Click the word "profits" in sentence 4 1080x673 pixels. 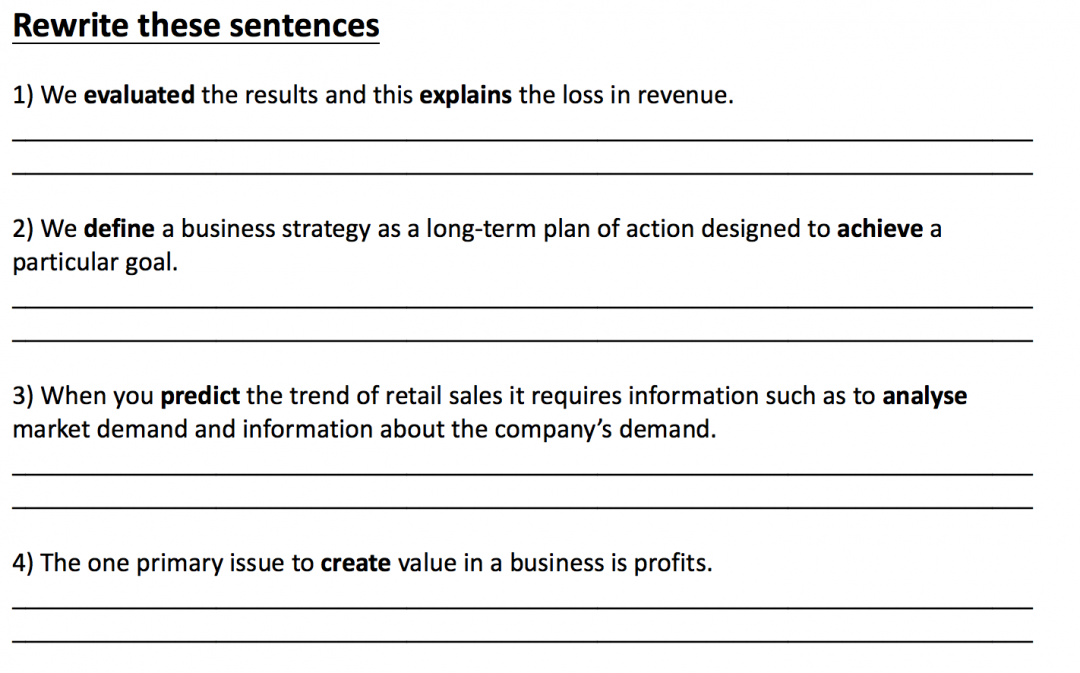pos(673,563)
